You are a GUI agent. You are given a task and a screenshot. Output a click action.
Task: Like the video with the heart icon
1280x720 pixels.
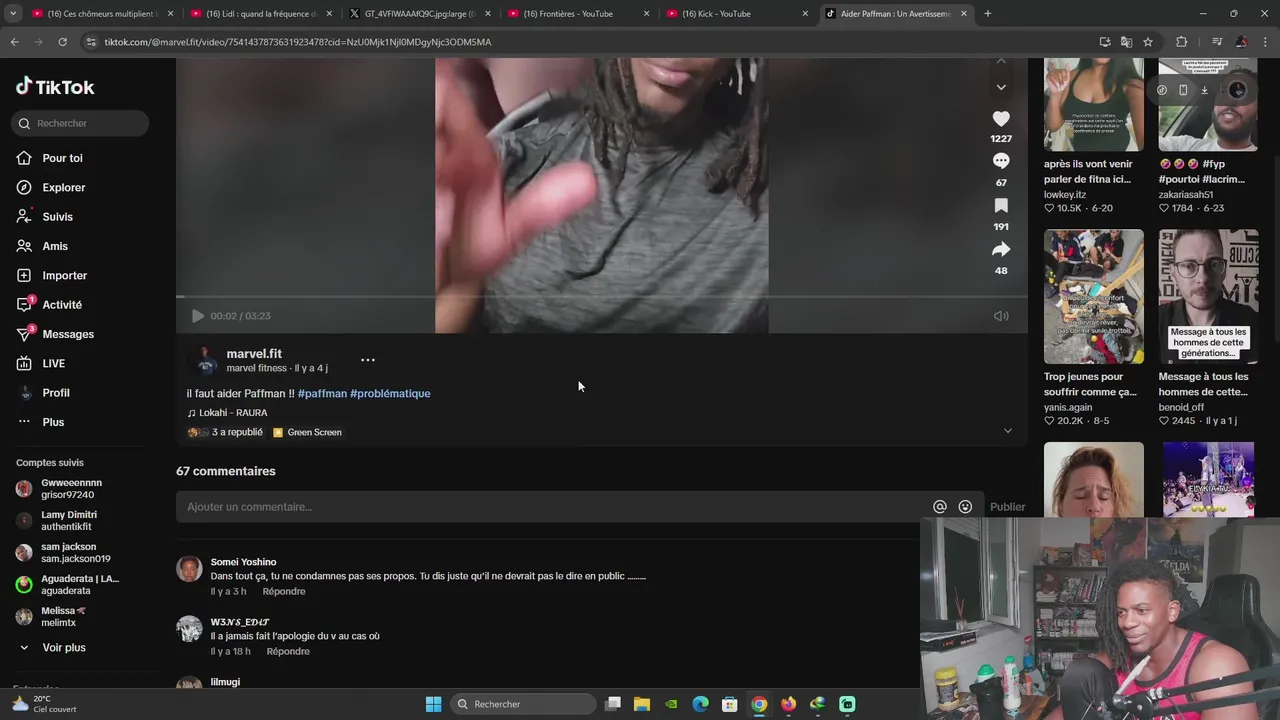[x=1001, y=118]
